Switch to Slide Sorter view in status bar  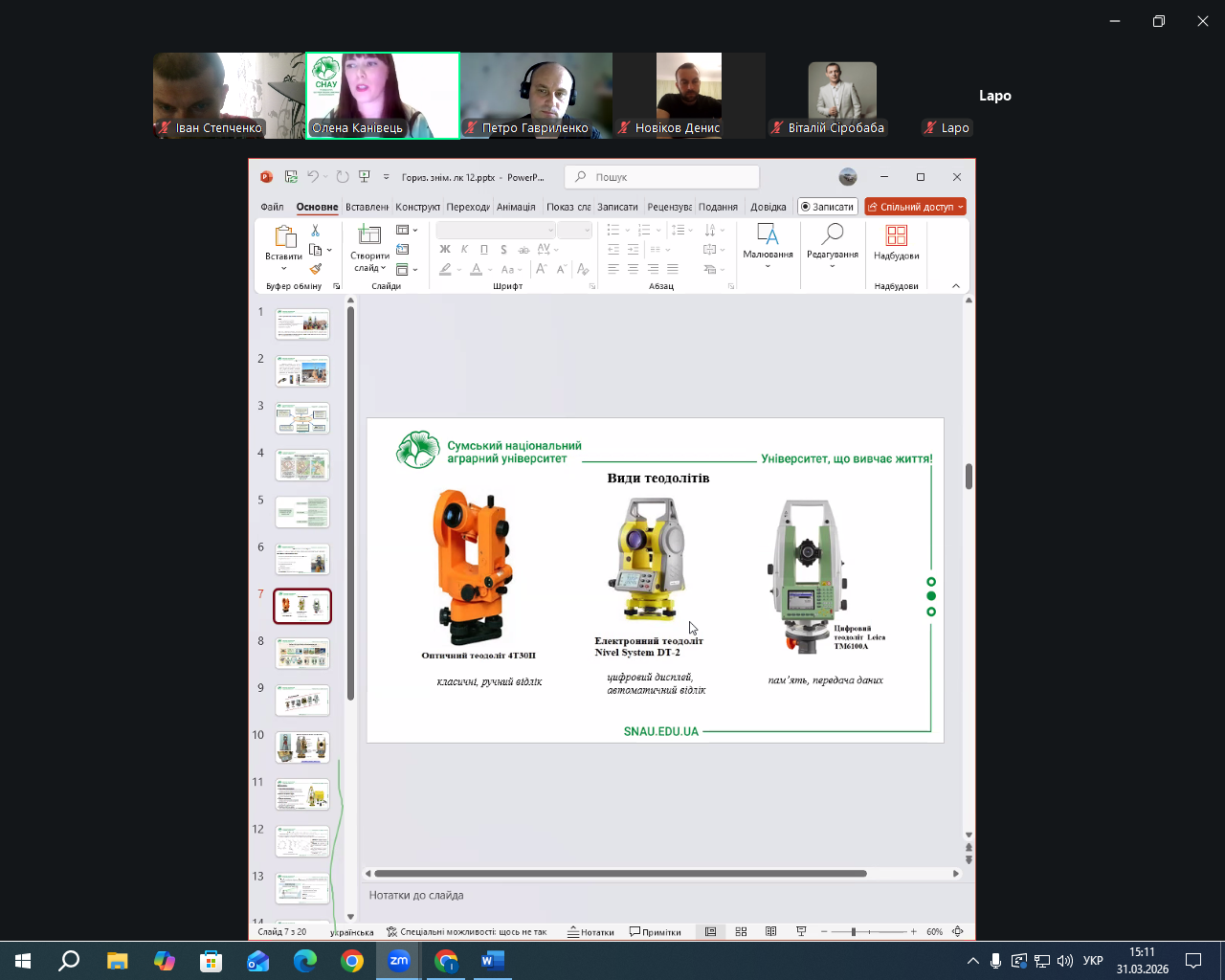[x=741, y=931]
